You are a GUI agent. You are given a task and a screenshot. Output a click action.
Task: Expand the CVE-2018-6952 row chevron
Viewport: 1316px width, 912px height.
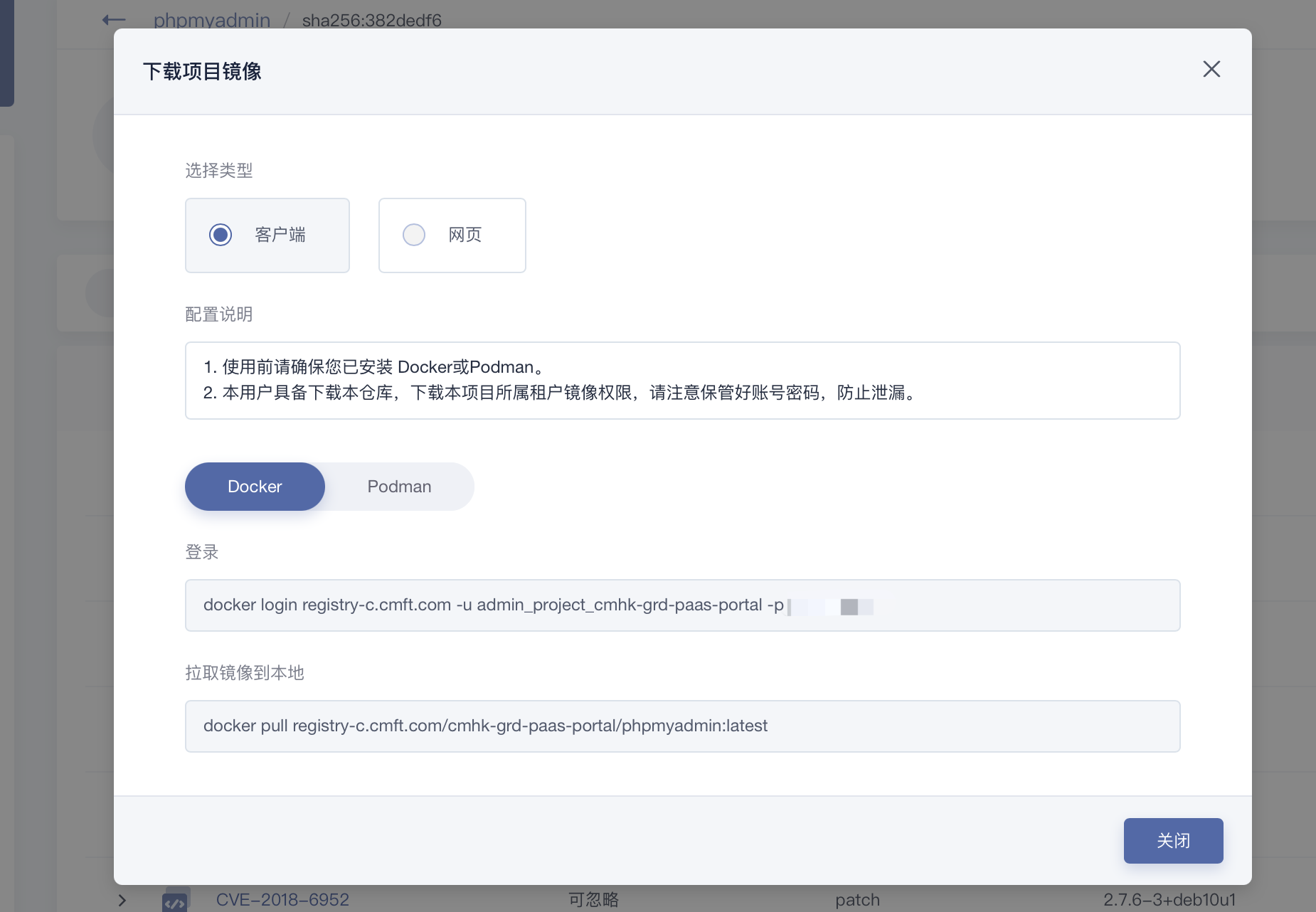pyautogui.click(x=122, y=901)
